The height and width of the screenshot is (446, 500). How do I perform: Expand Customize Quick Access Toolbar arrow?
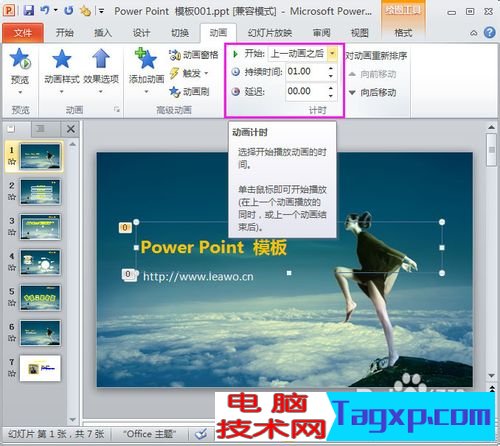[101, 11]
